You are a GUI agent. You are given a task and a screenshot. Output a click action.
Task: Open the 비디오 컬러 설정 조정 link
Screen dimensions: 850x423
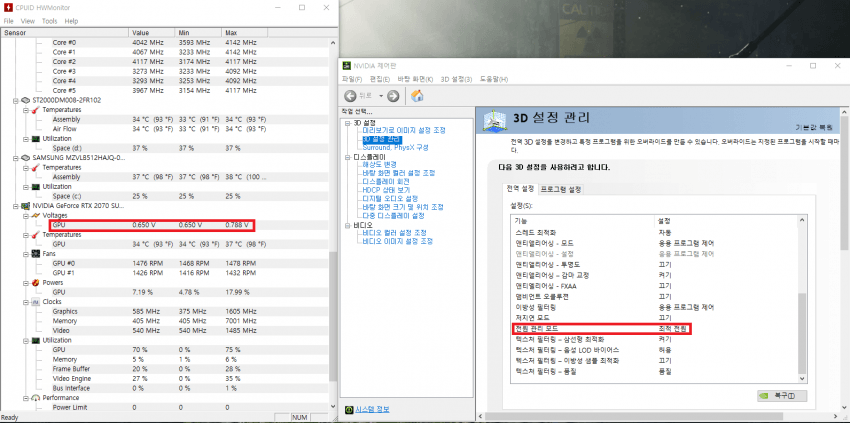click(397, 233)
